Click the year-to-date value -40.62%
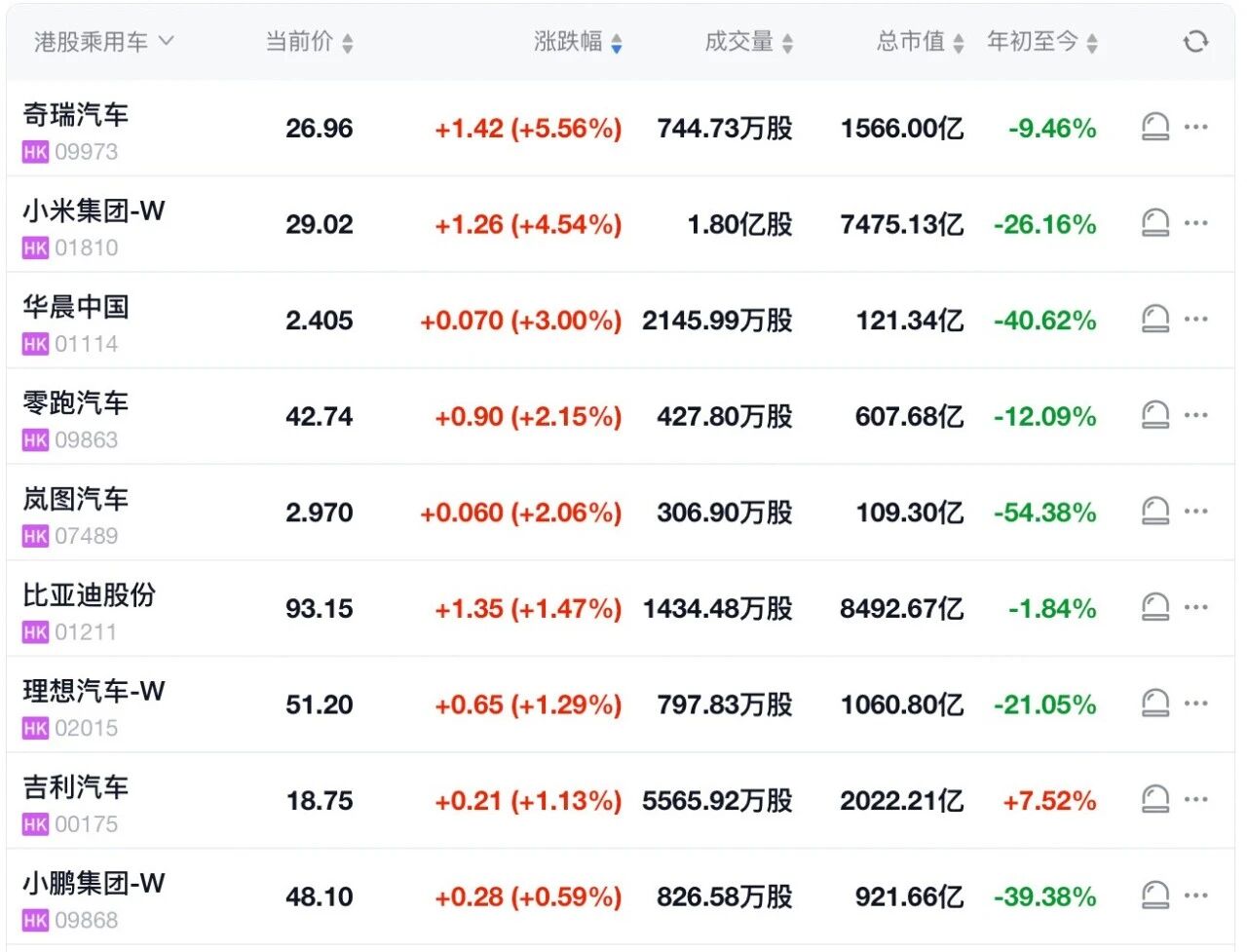Viewport: 1247px width, 952px height. pos(1045,321)
